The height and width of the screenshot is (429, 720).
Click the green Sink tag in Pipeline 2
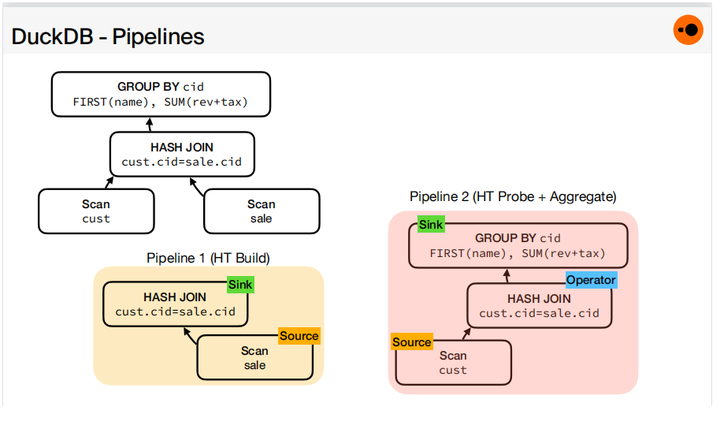[431, 226]
